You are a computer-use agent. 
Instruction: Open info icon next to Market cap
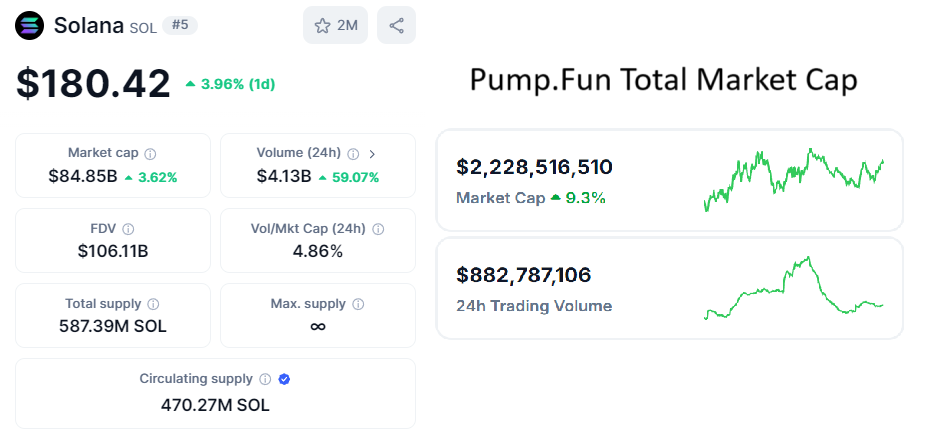click(x=150, y=154)
